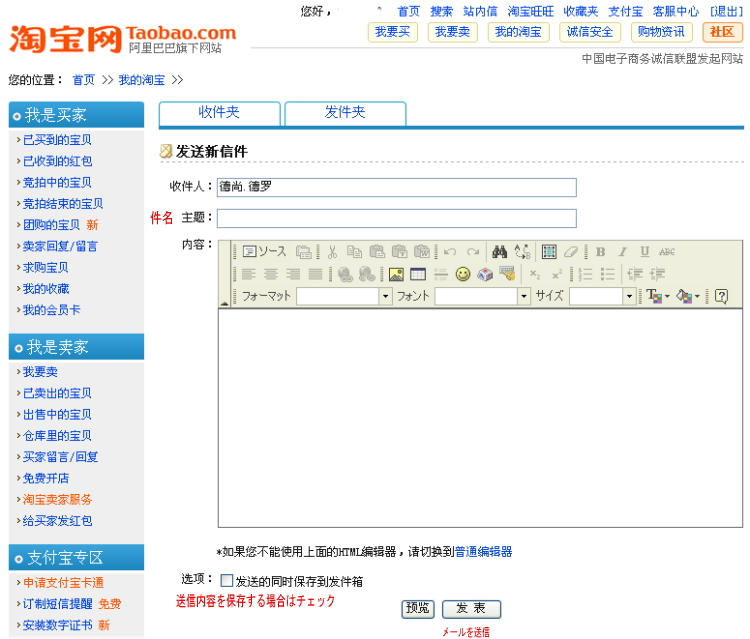
Task: Insert a horizontal line in the editor
Action: [x=440, y=274]
